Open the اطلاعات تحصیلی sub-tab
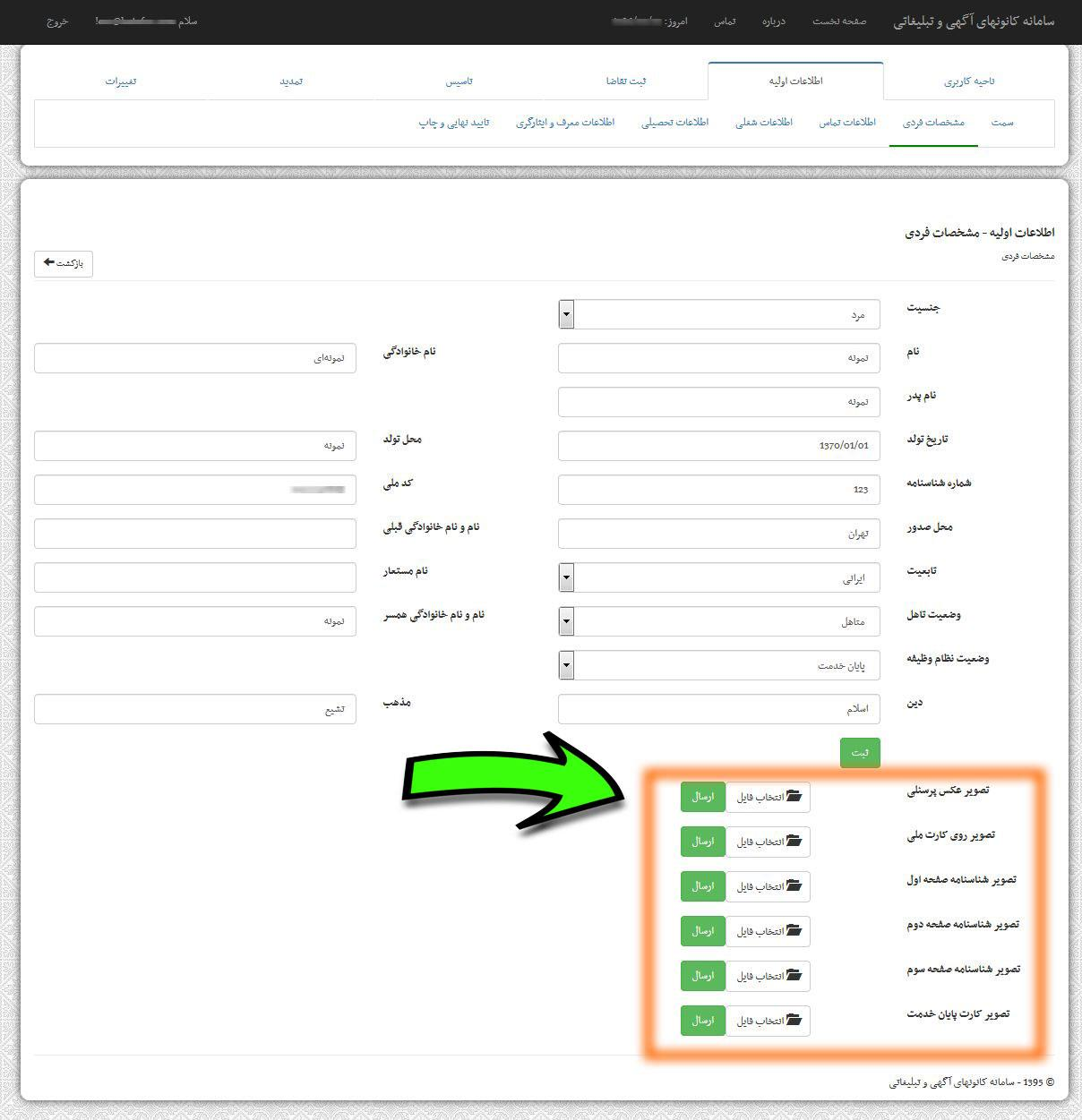This screenshot has height=1120, width=1082. point(674,123)
